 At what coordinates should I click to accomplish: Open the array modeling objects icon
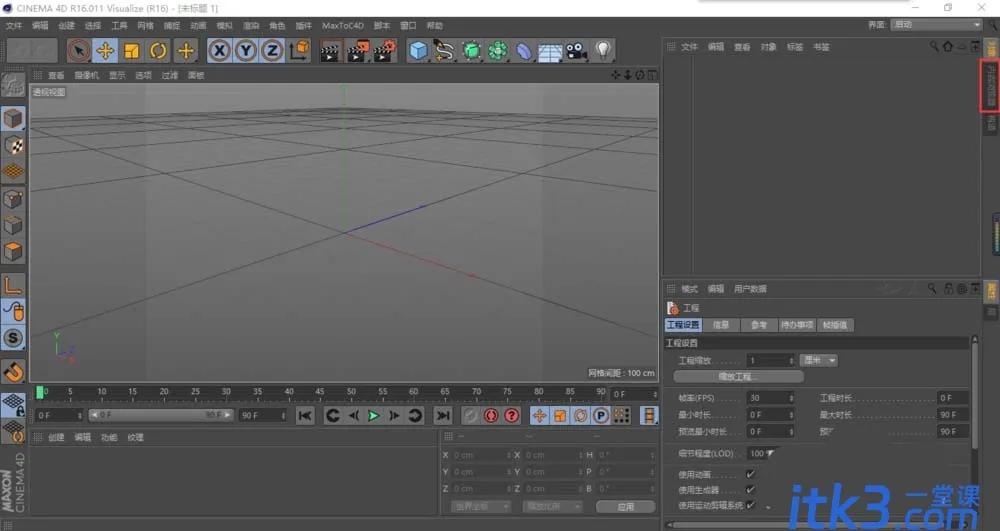[x=497, y=50]
